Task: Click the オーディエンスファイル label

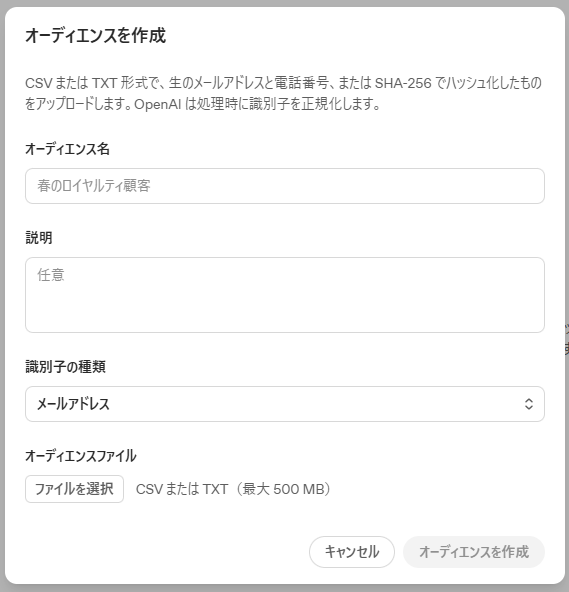Action: click(81, 456)
